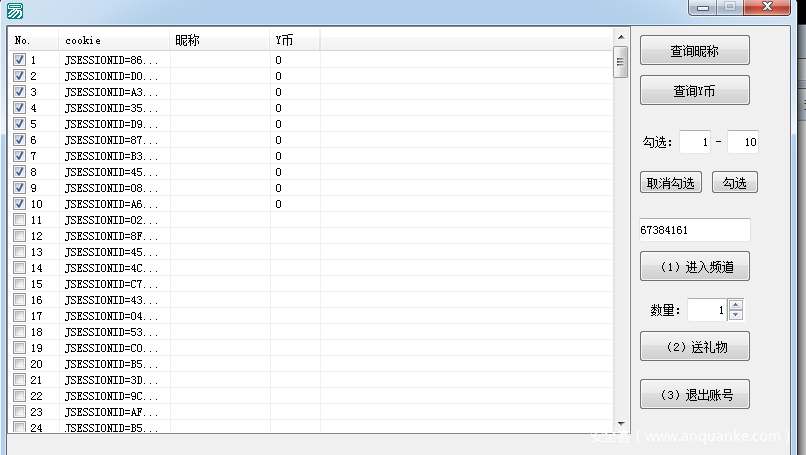Viewport: 806px width, 455px height.
Task: Click (1) 进入频道 button
Action: click(x=694, y=267)
